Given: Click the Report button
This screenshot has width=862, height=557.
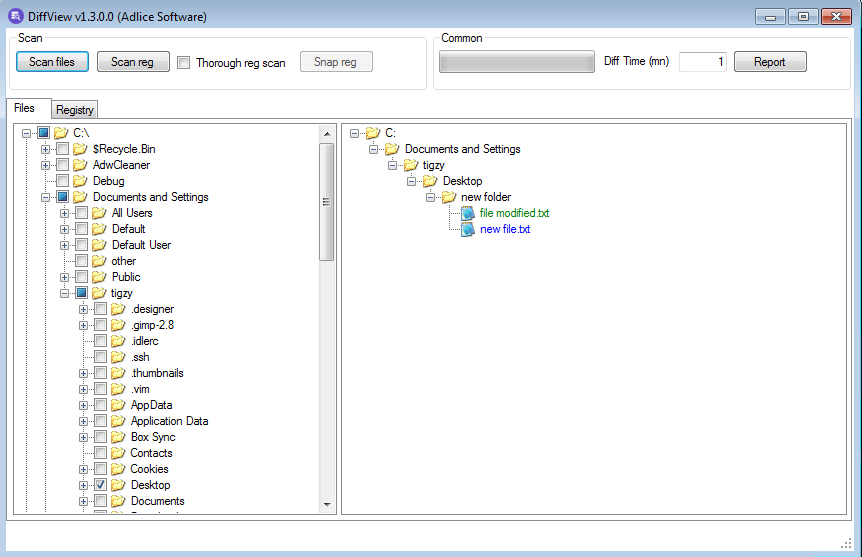Looking at the screenshot, I should [x=770, y=62].
